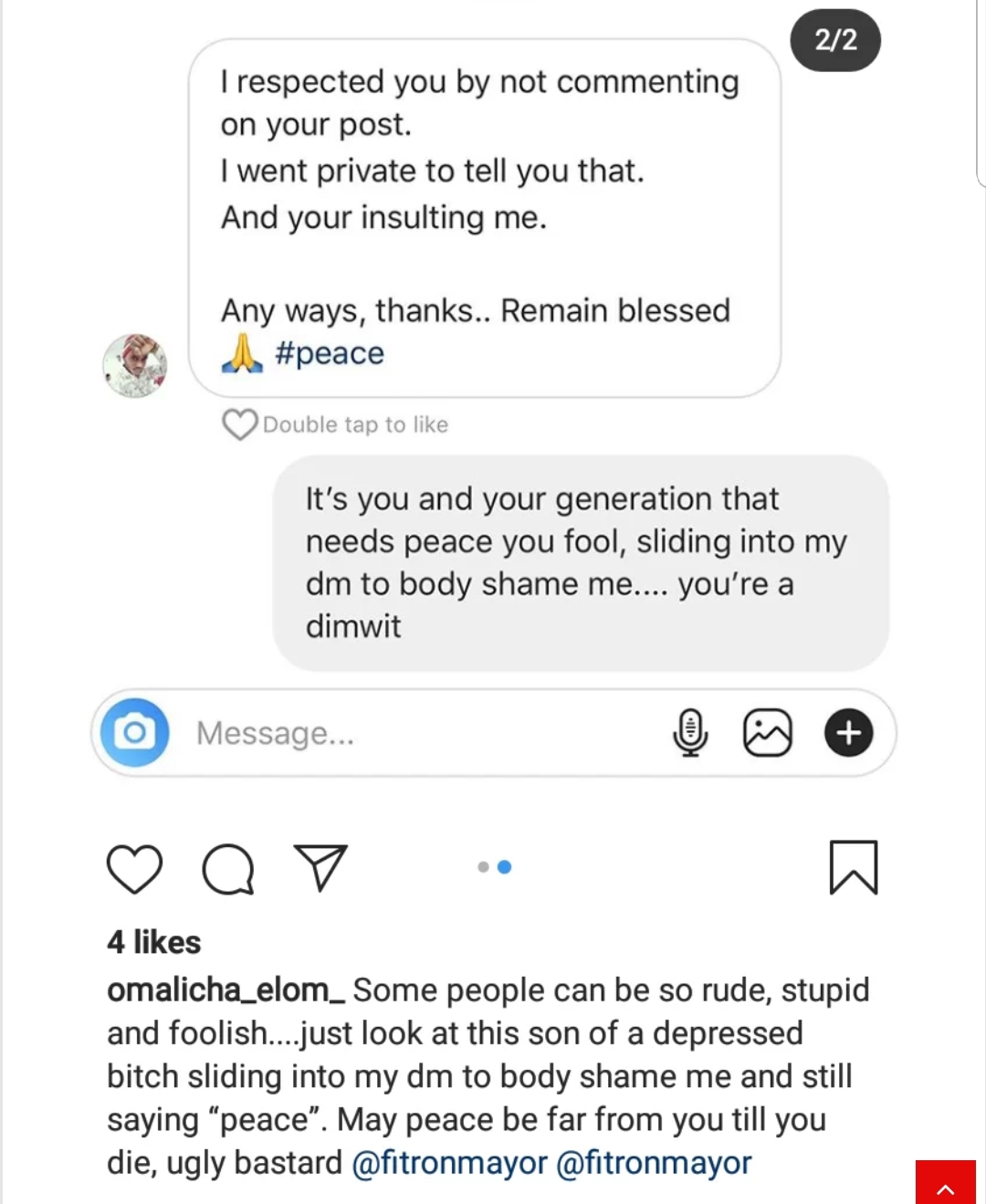Select the blue active carousel dot
986x1204 pixels.
[x=505, y=867]
